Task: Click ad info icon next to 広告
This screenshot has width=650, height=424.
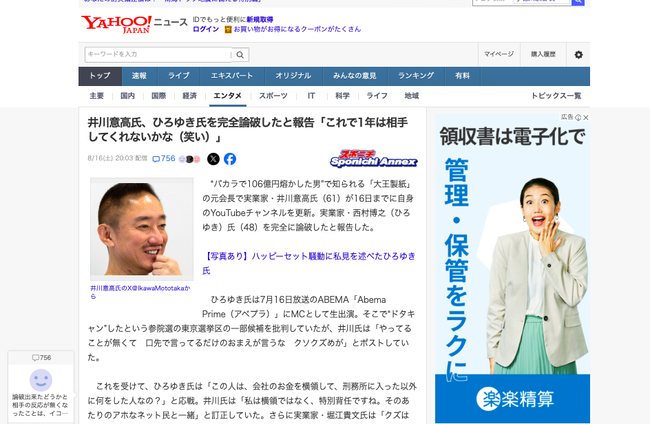Action: 578,118
